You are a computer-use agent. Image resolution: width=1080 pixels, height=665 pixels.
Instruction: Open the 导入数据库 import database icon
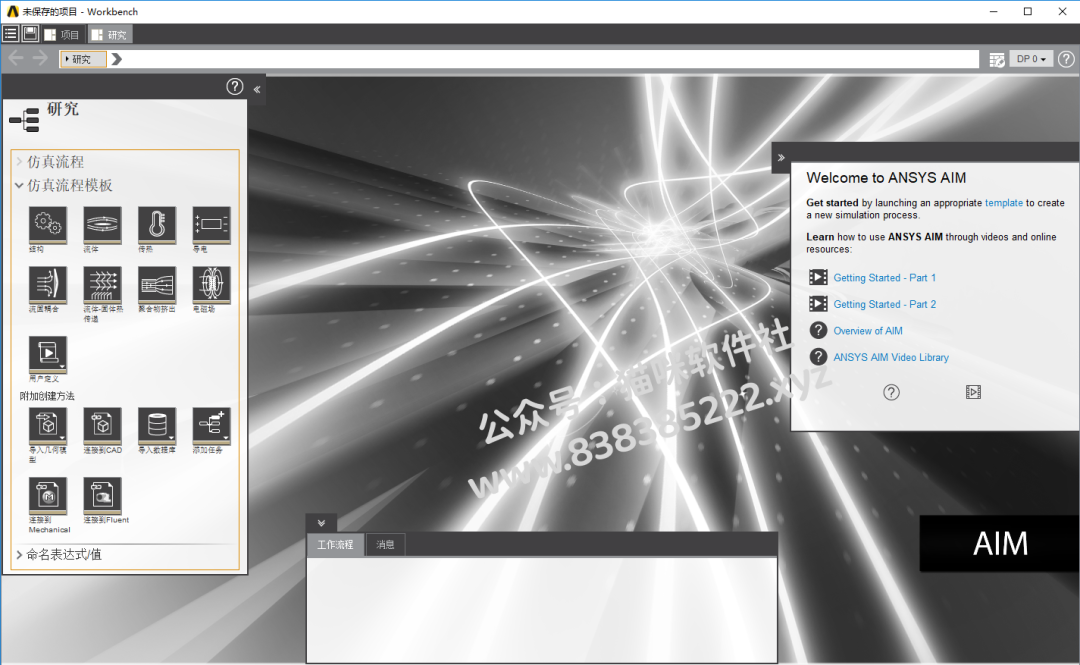pyautogui.click(x=156, y=425)
